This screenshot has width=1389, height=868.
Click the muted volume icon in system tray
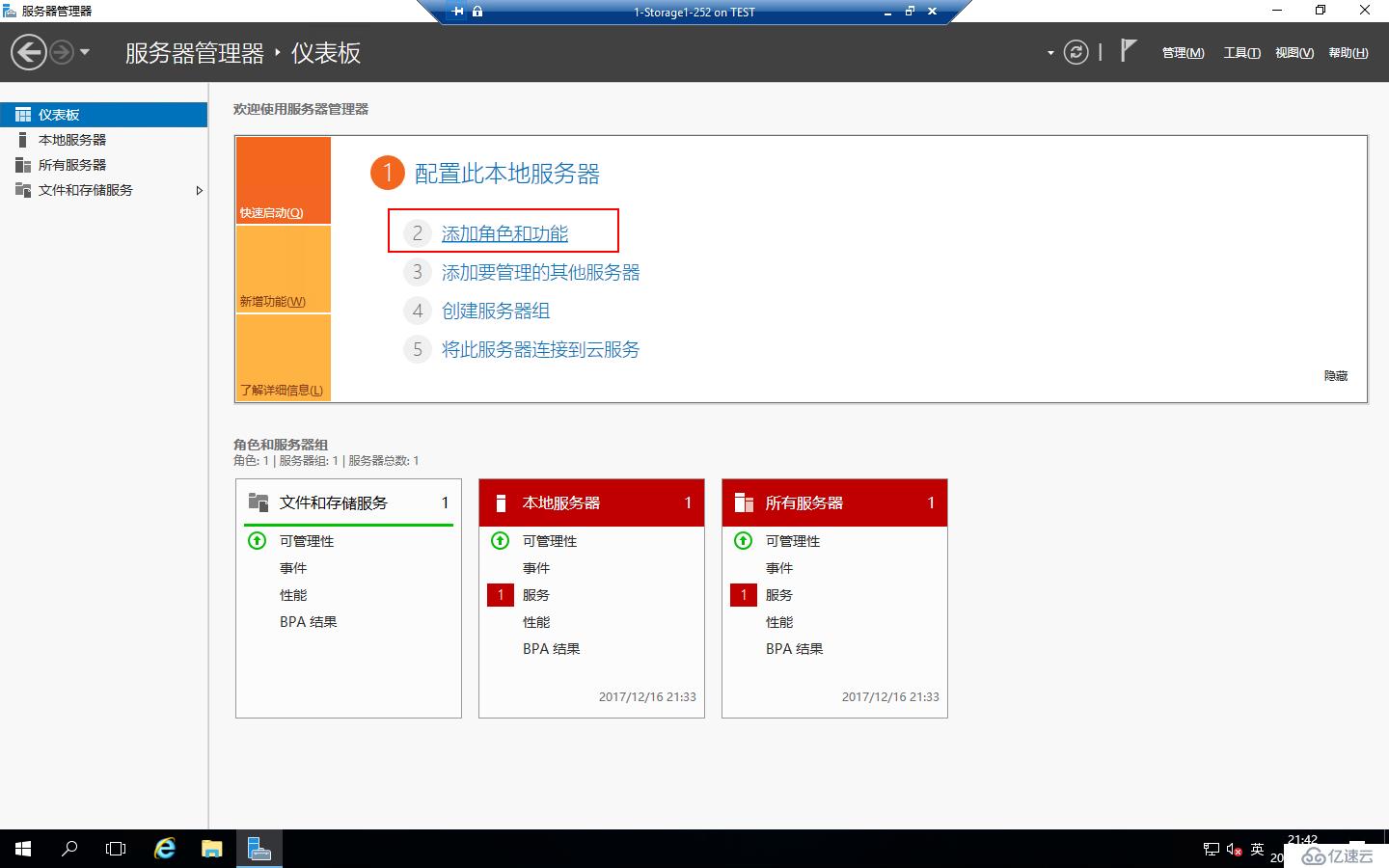pos(1234,850)
